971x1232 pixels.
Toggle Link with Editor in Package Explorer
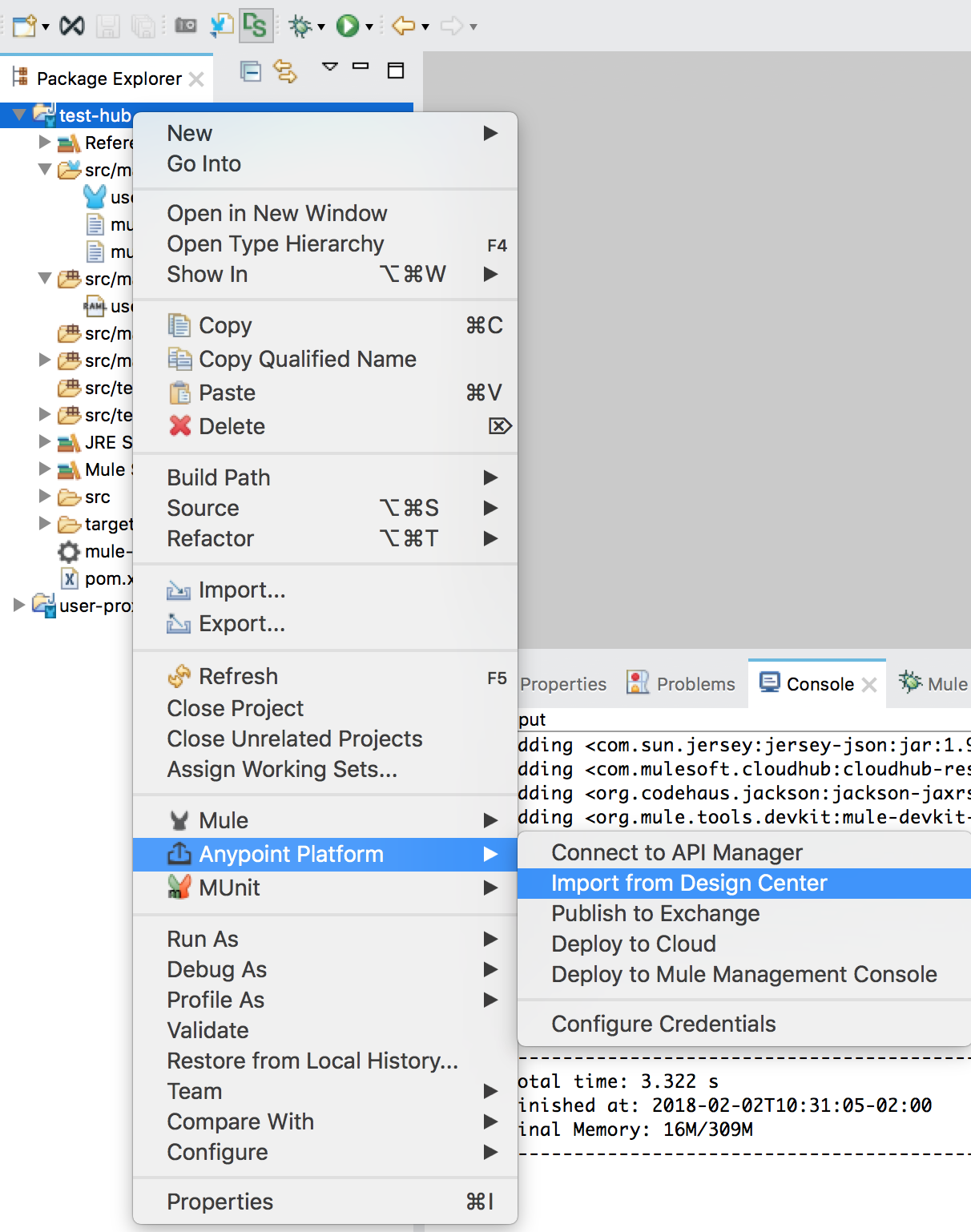[x=285, y=72]
